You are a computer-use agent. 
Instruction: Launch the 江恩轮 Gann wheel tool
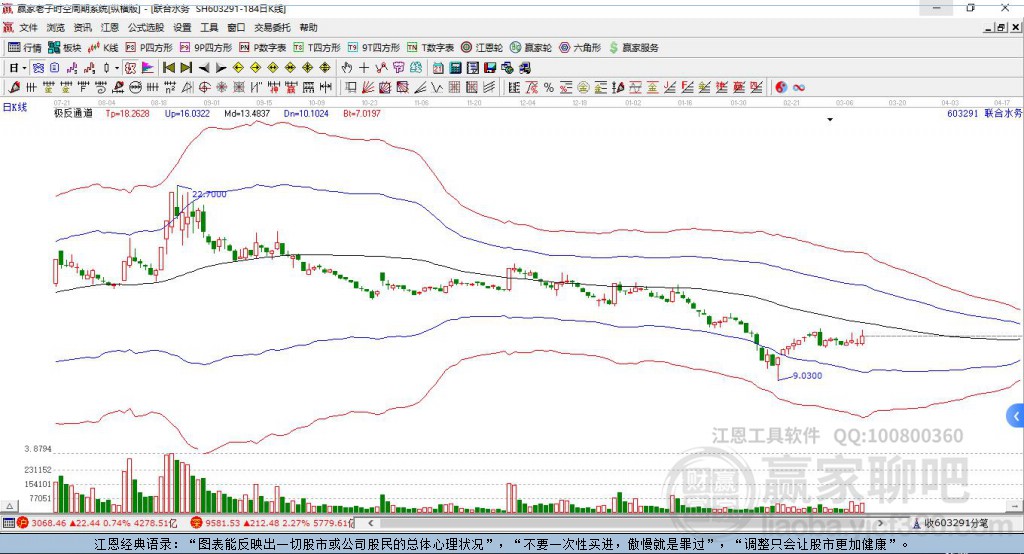[482, 48]
